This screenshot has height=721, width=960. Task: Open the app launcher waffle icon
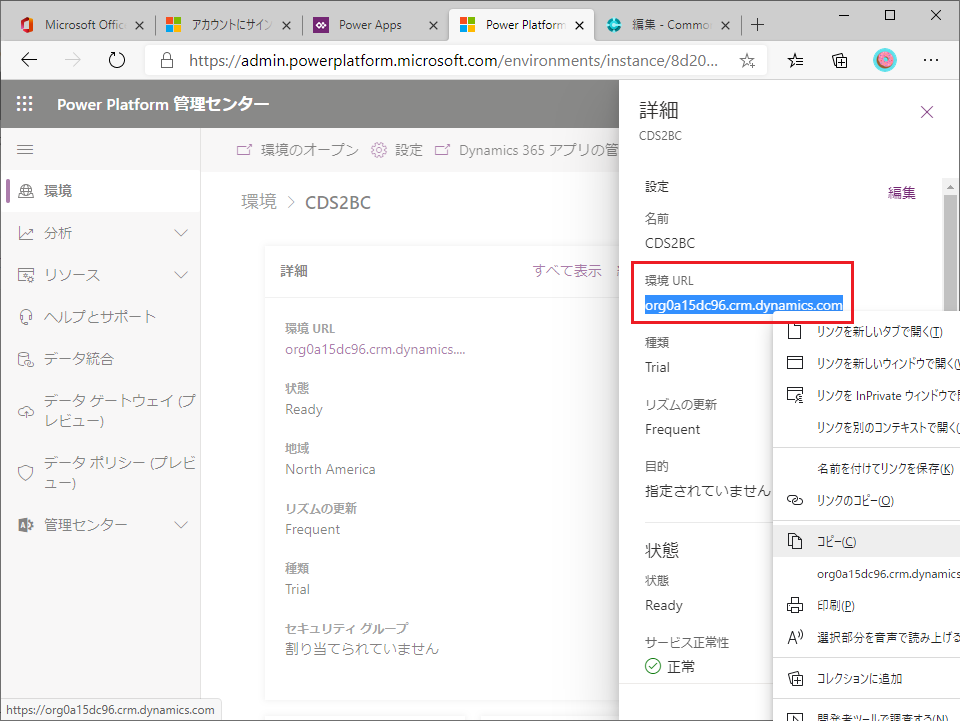coord(24,103)
